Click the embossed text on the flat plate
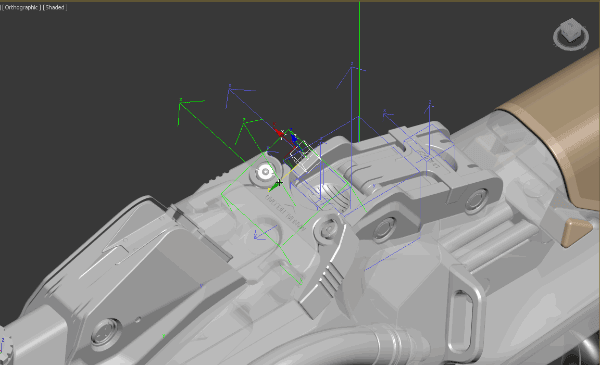600x365 pixels. (x=285, y=213)
